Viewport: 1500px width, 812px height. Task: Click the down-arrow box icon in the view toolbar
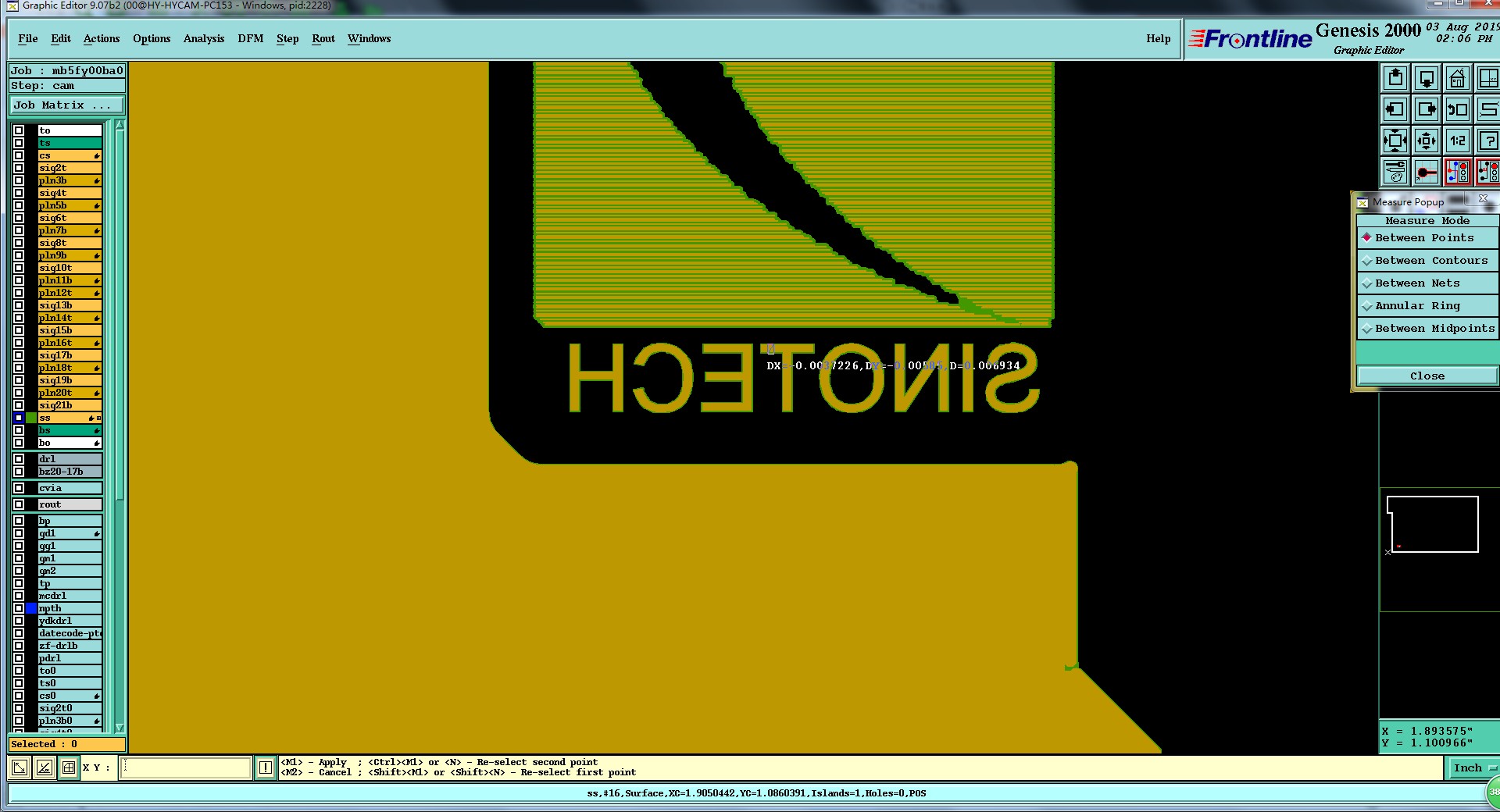1427,79
